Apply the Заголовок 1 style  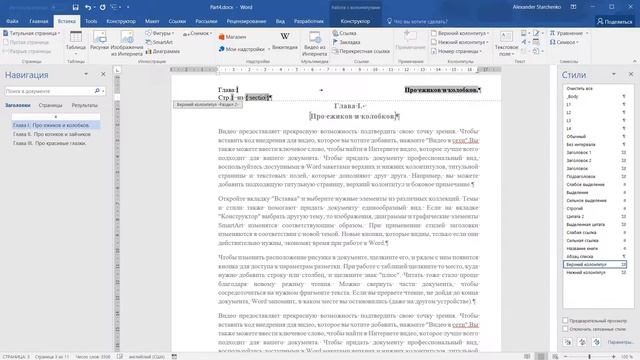point(595,153)
